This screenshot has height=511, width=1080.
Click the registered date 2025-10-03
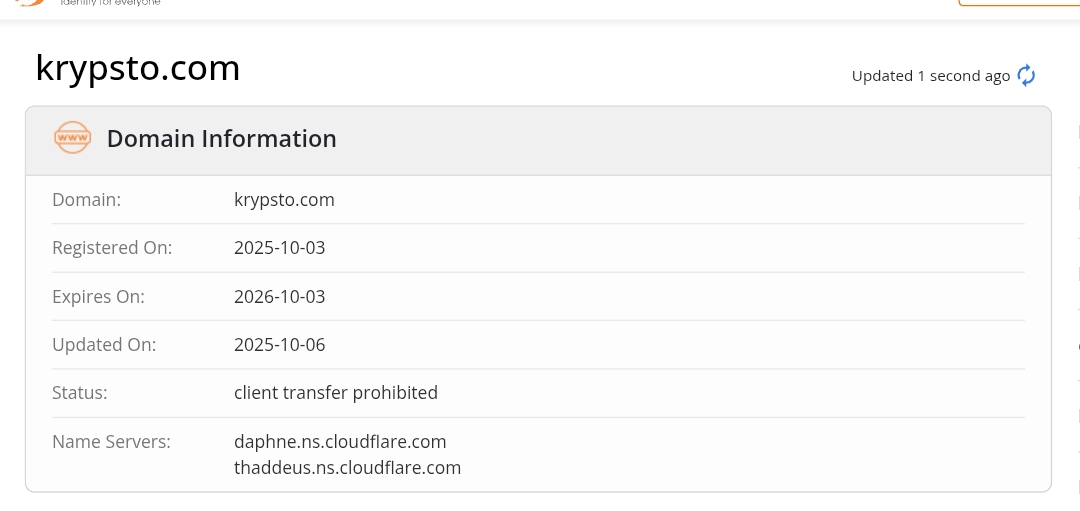[x=279, y=248]
